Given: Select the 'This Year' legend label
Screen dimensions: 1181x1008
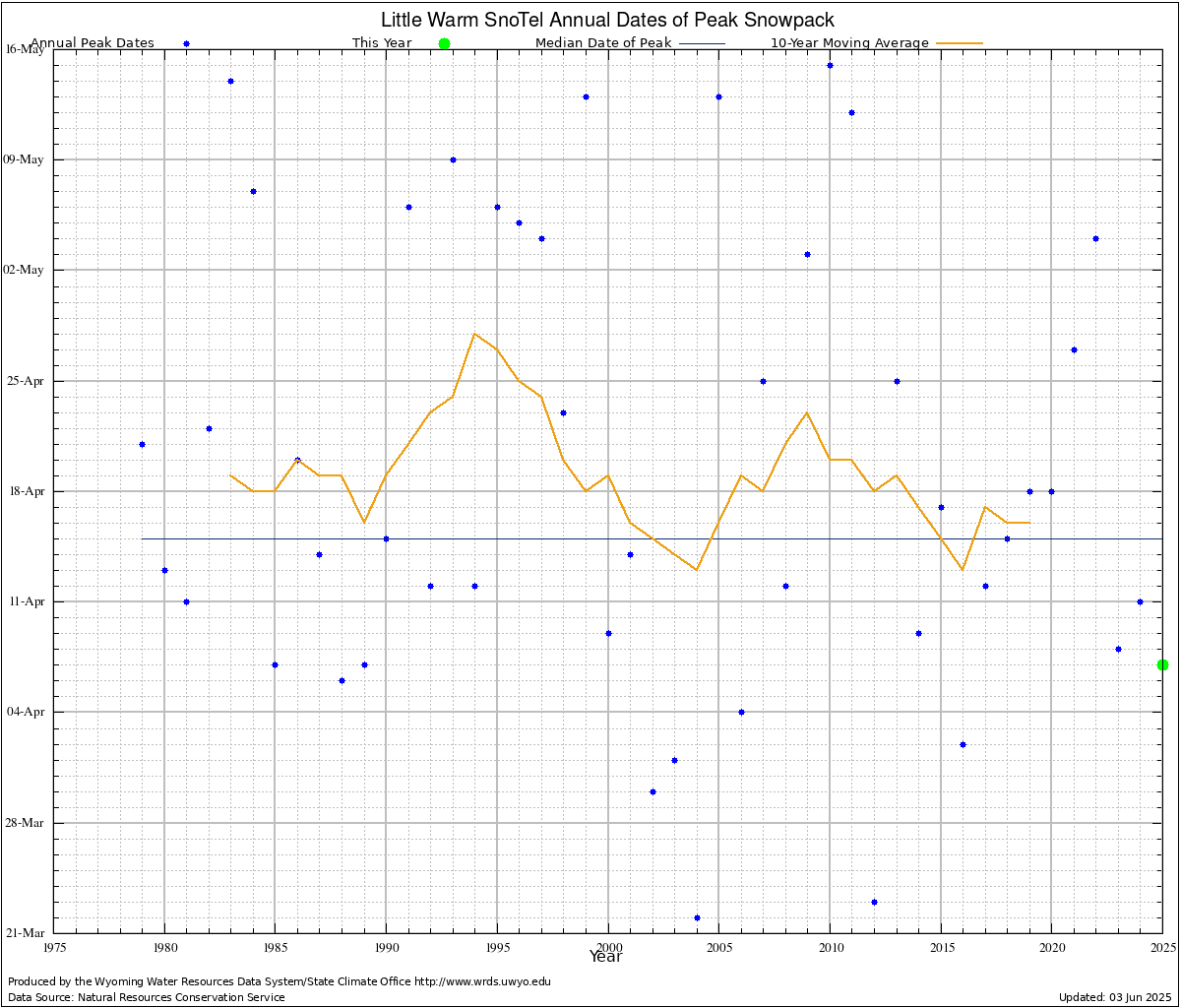Looking at the screenshot, I should (x=382, y=43).
